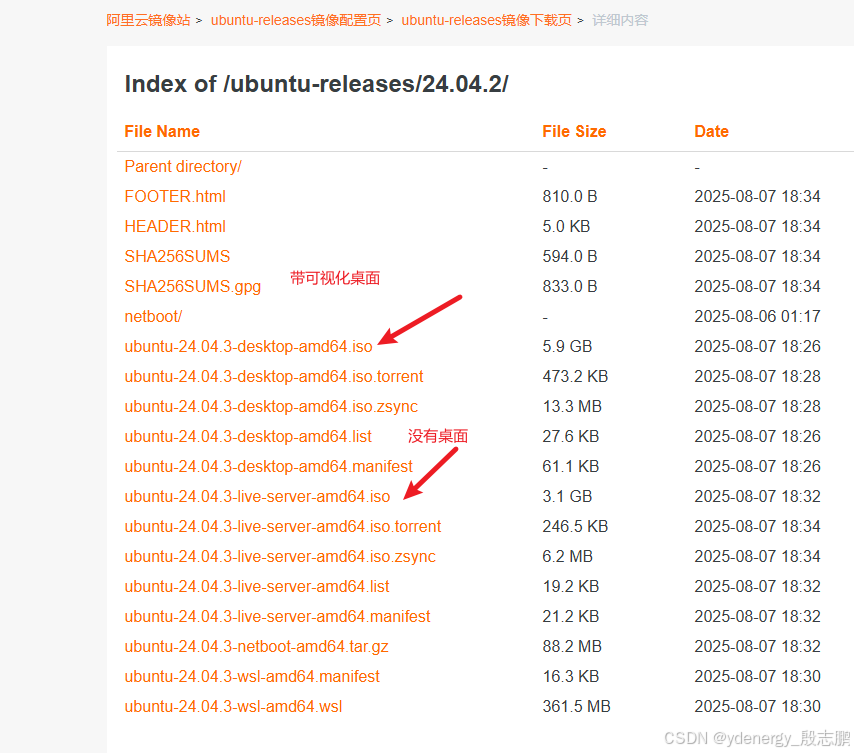
Task: Click the 19.2 KB file size value
Action: coord(571,586)
